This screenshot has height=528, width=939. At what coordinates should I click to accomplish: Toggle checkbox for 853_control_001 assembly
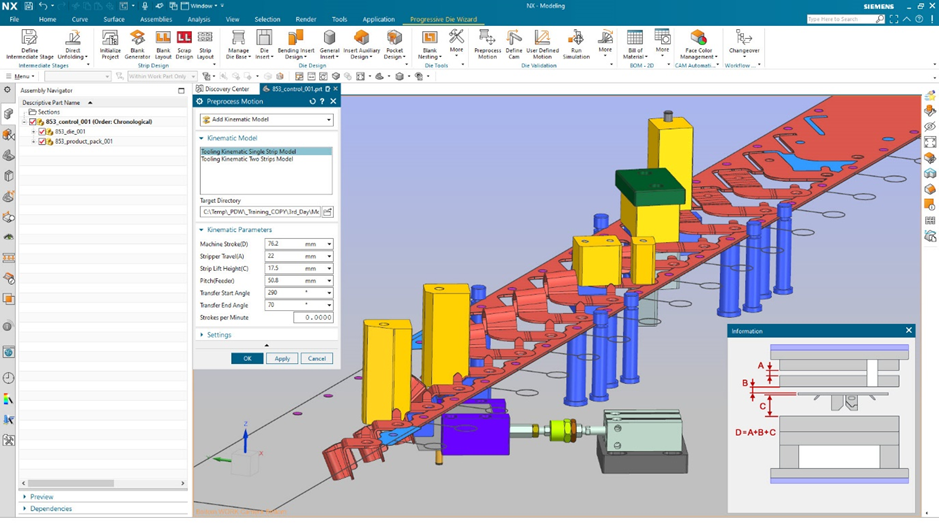(x=33, y=122)
